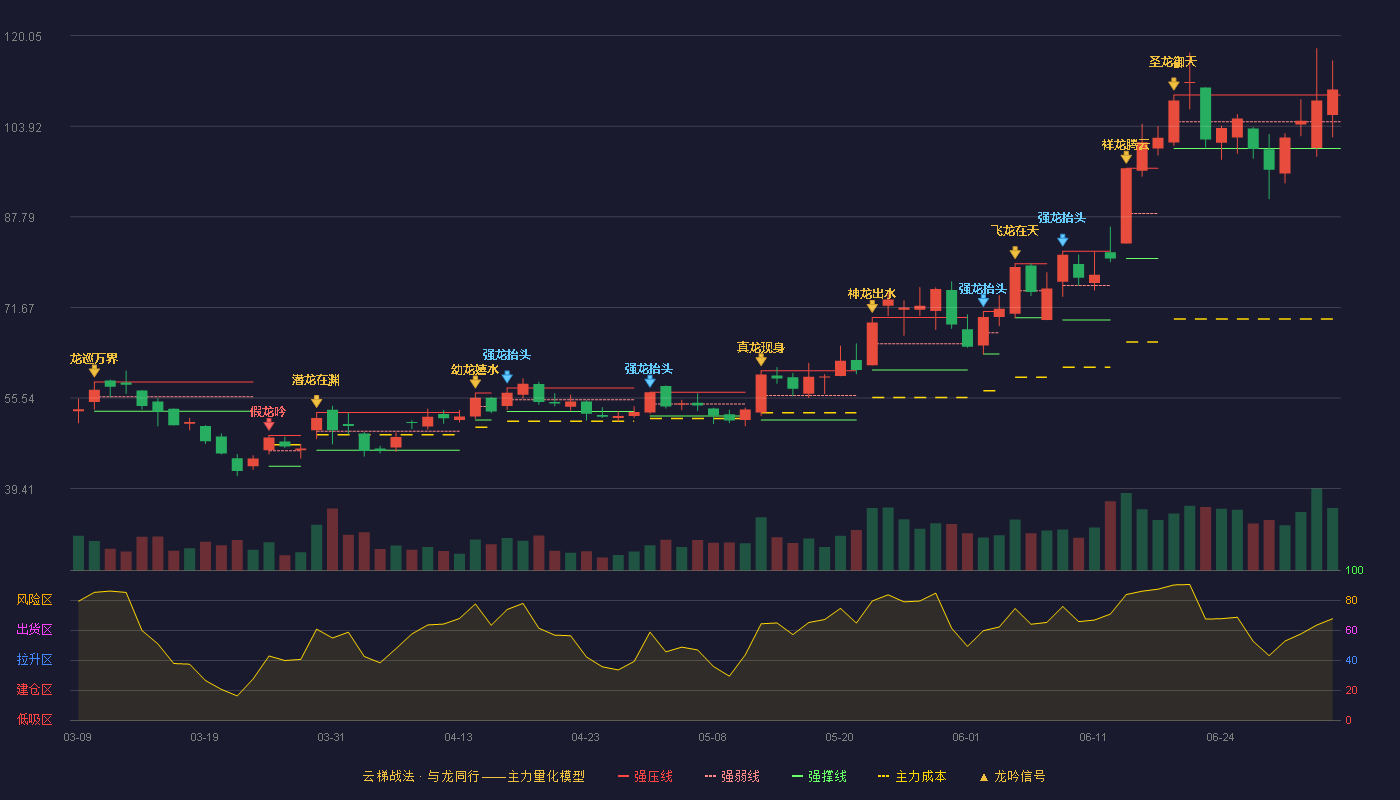Click the 风险区 zone label
Image resolution: width=1400 pixels, height=800 pixels.
click(34, 600)
